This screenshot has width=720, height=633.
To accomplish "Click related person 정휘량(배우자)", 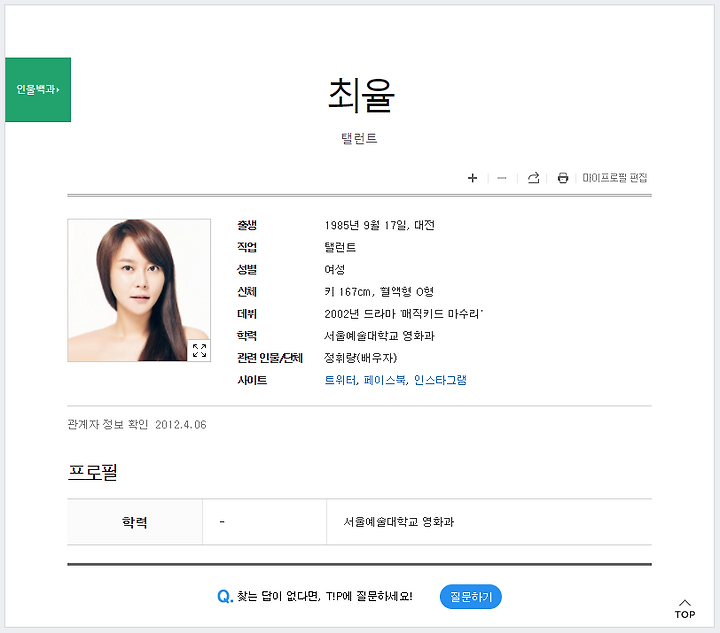I will 360,358.
